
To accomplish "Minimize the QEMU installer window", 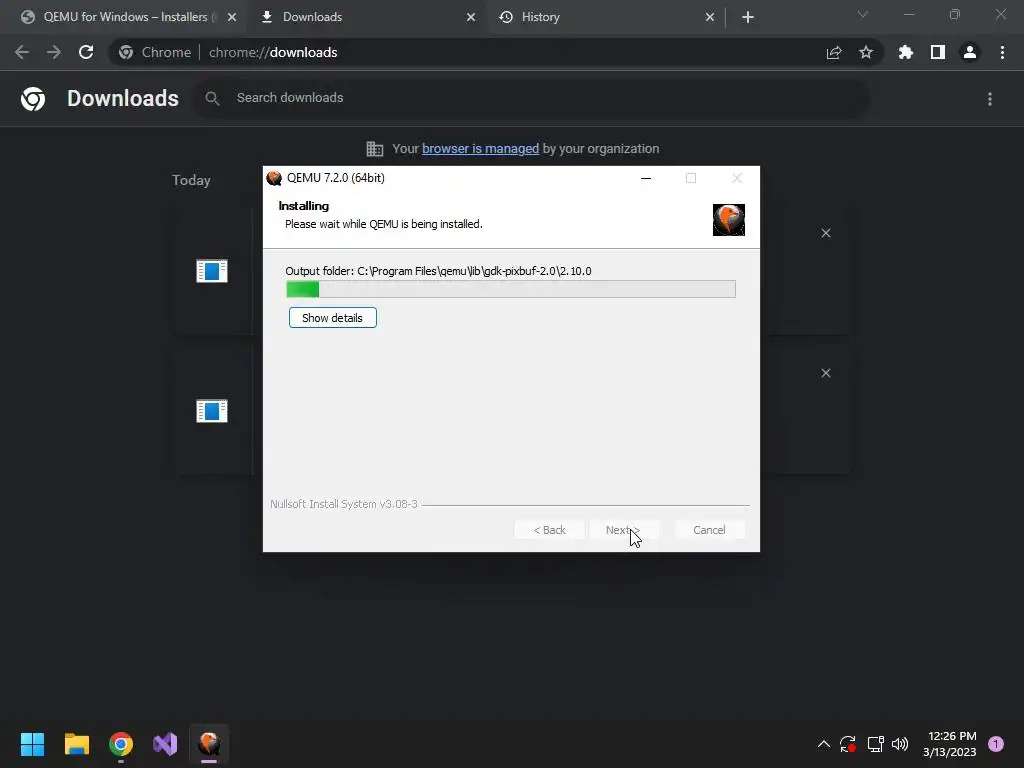I will pyautogui.click(x=646, y=178).
